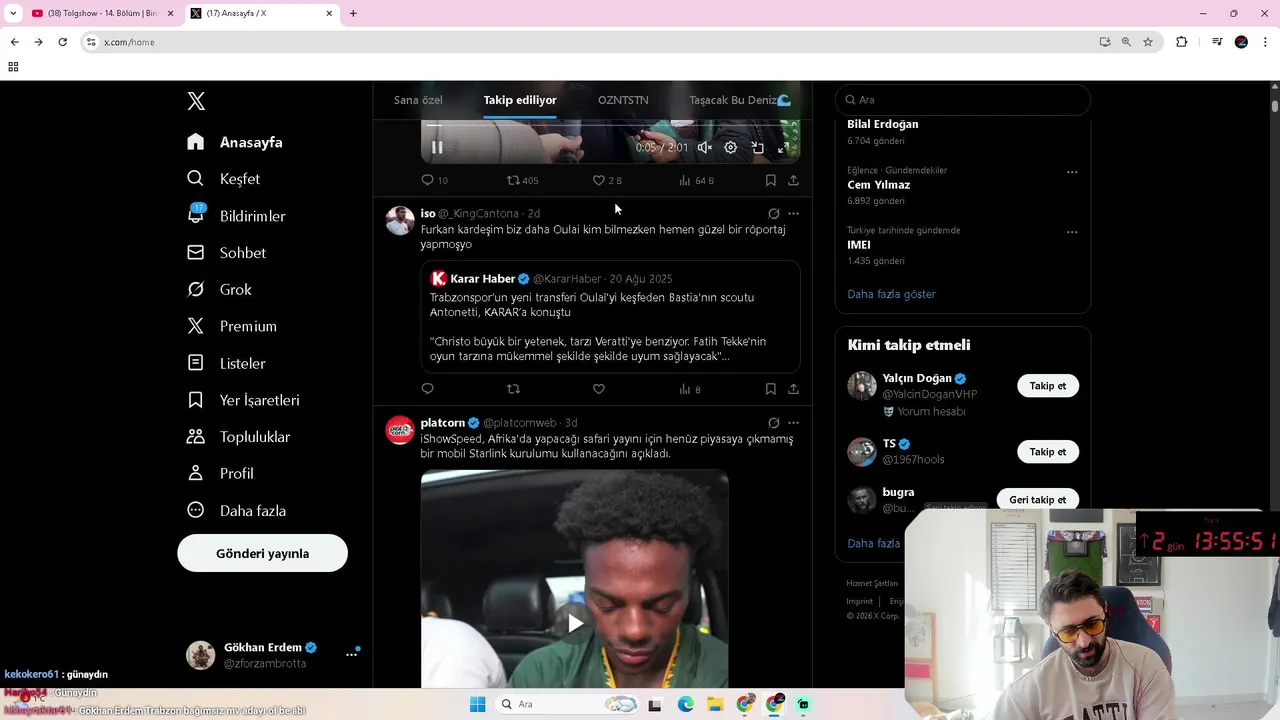Follow TS @1967hools with Takip et

(x=1048, y=452)
